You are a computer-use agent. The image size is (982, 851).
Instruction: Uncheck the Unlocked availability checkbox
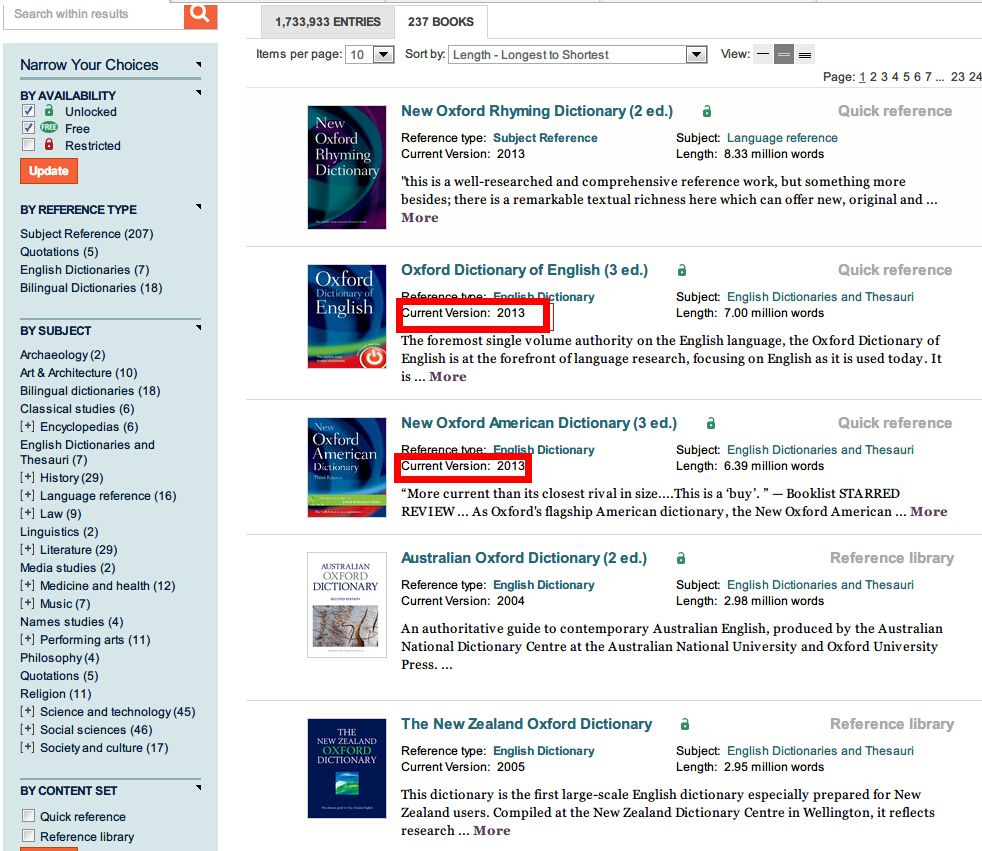coord(28,111)
